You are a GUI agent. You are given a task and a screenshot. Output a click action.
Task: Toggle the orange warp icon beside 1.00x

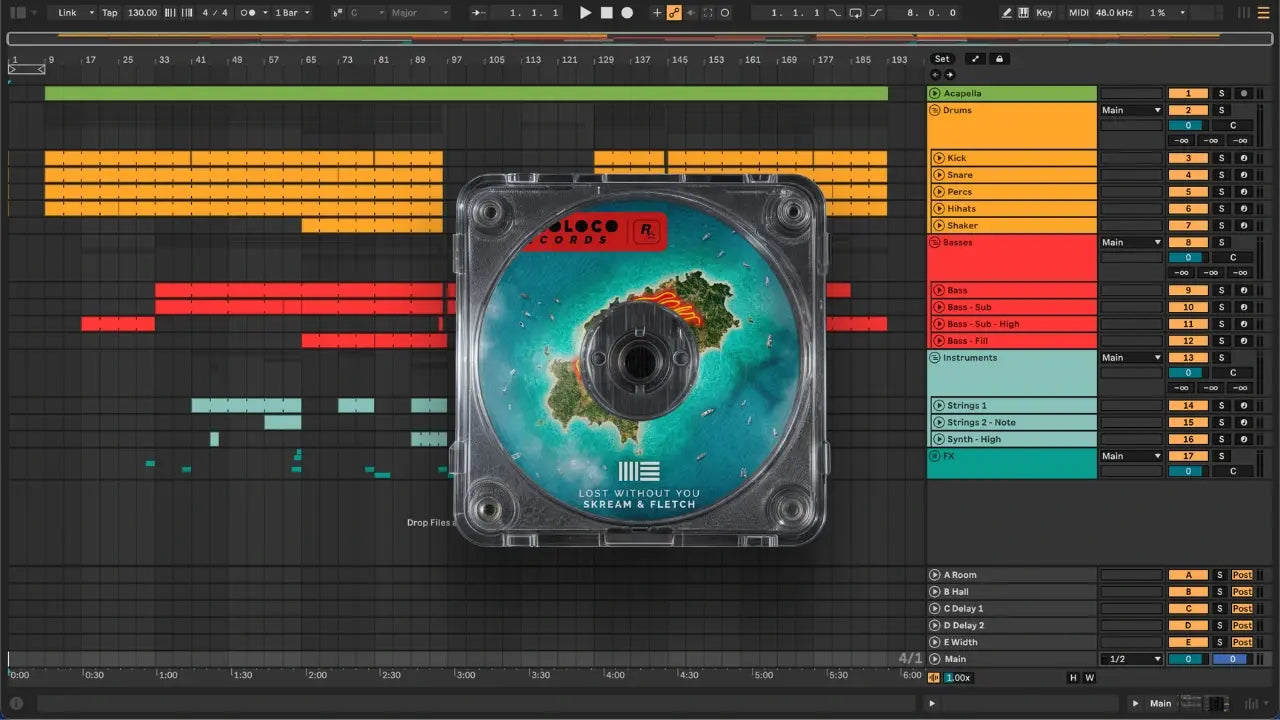(934, 677)
